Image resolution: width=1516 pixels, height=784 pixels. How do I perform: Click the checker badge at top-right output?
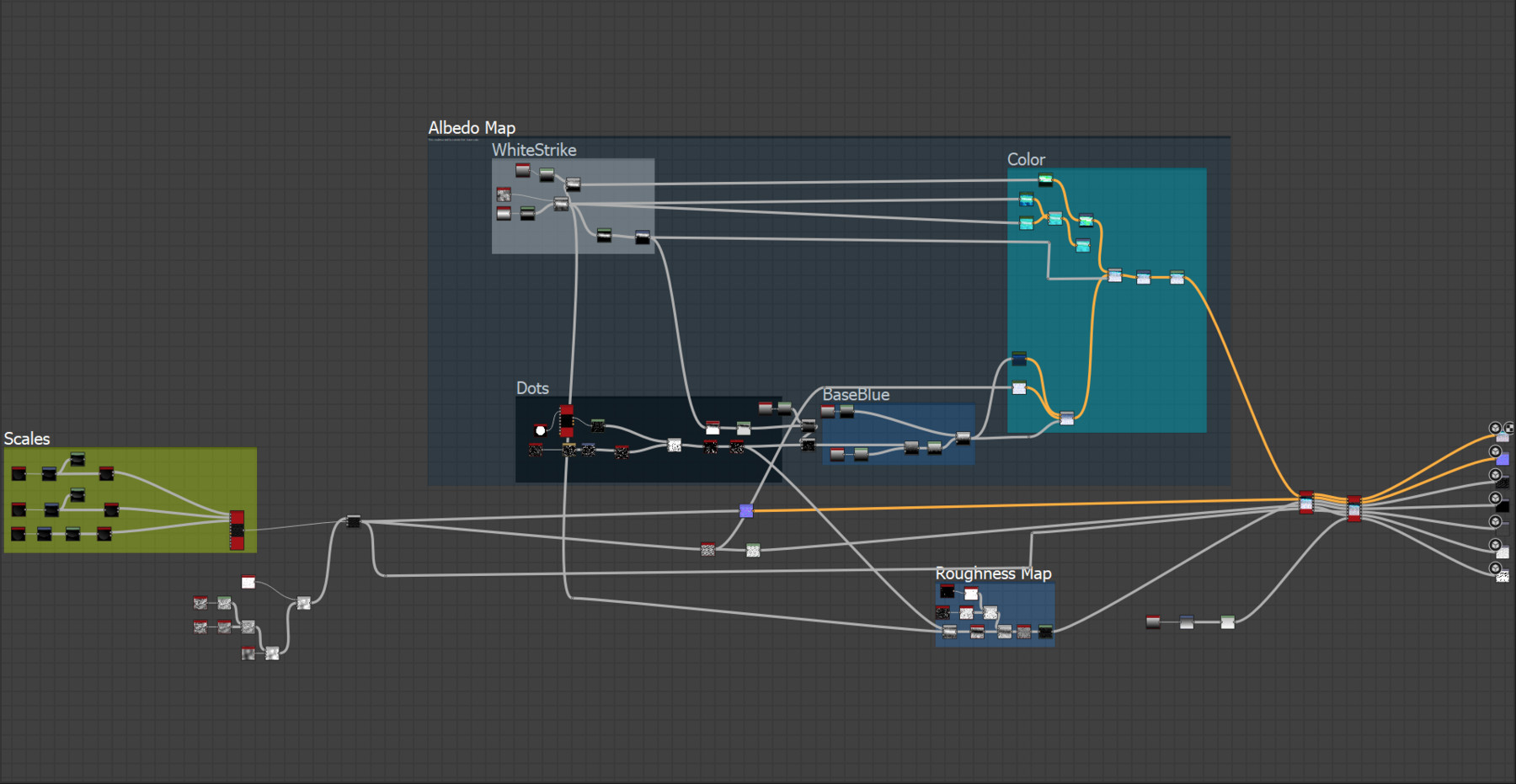click(x=1509, y=428)
